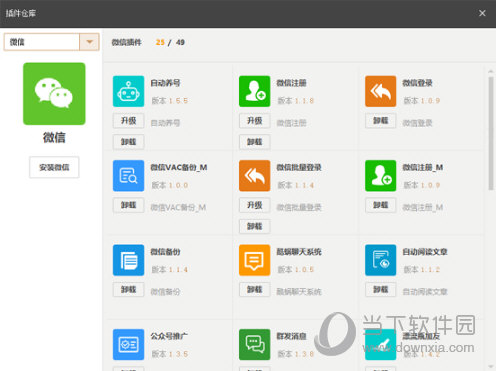Click the 微信注册 plugin title
The width and height of the screenshot is (496, 371).
tap(291, 83)
